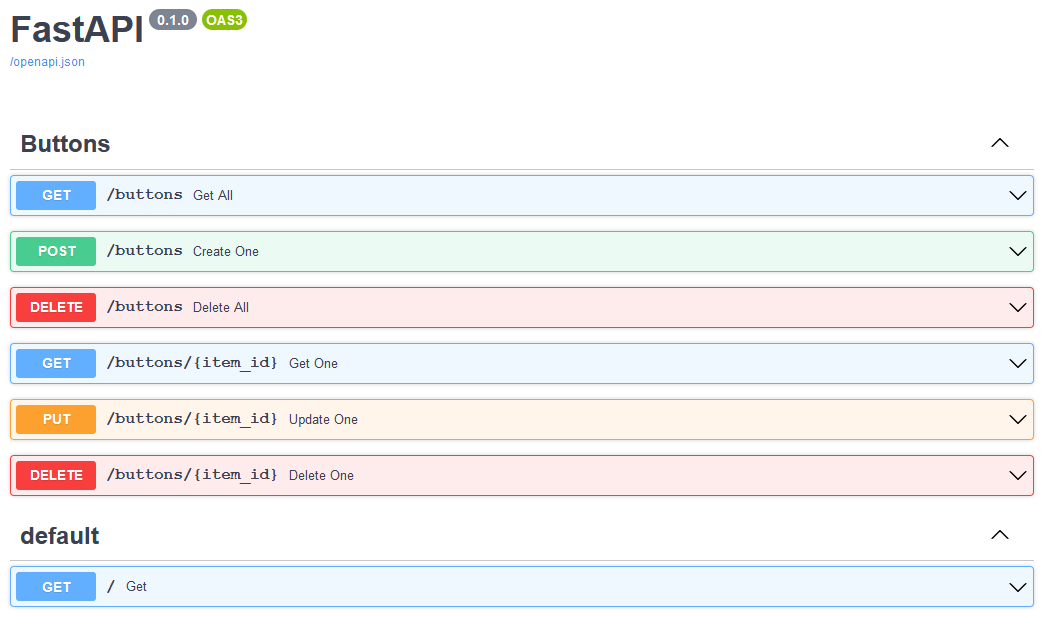Expand the Get All endpoint arrow
Image resolution: width=1045 pixels, height=633 pixels.
[1018, 195]
